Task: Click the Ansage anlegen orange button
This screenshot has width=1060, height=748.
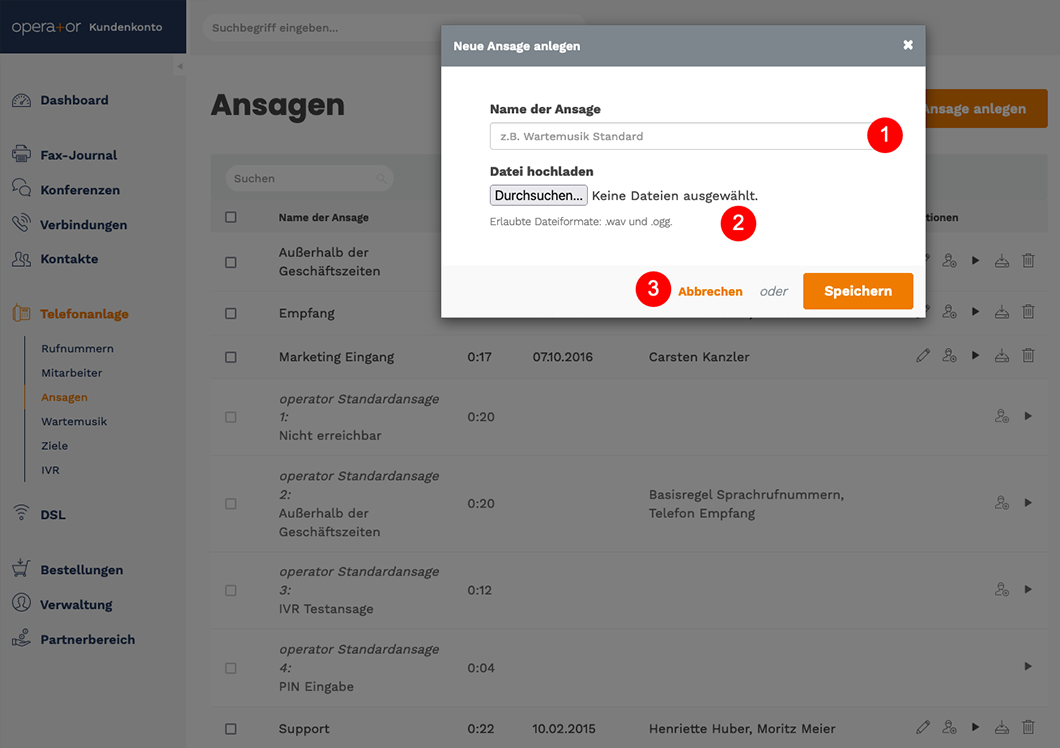Action: pos(986,108)
